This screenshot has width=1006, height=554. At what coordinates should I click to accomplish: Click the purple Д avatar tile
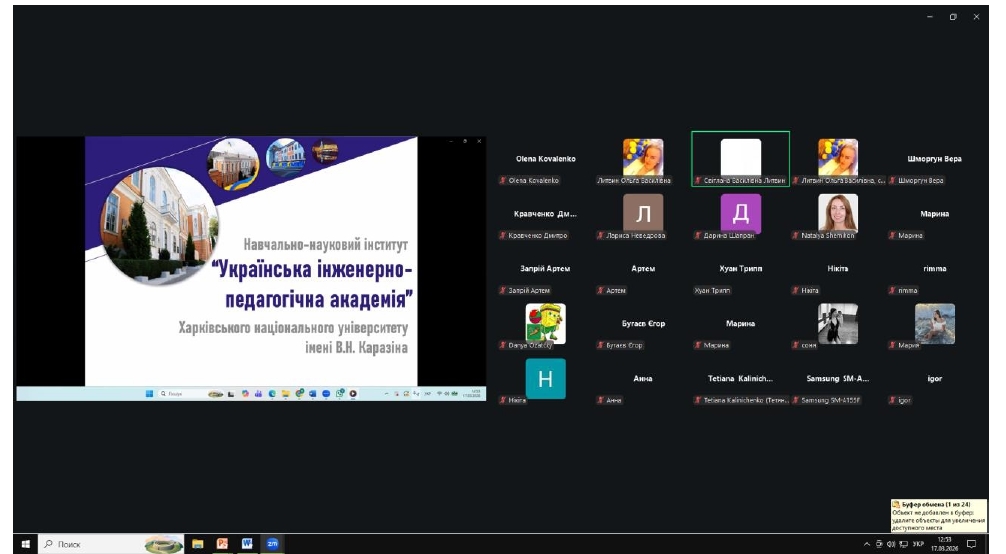pos(740,213)
